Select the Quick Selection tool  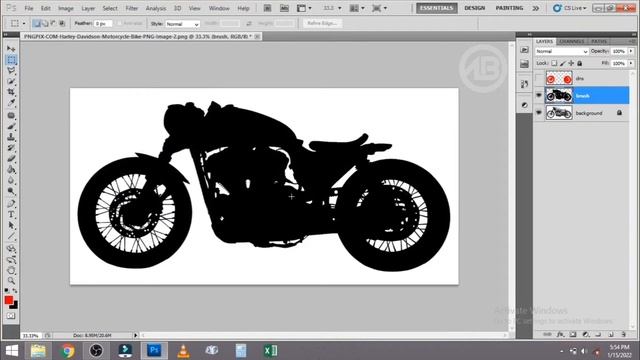pyautogui.click(x=11, y=82)
